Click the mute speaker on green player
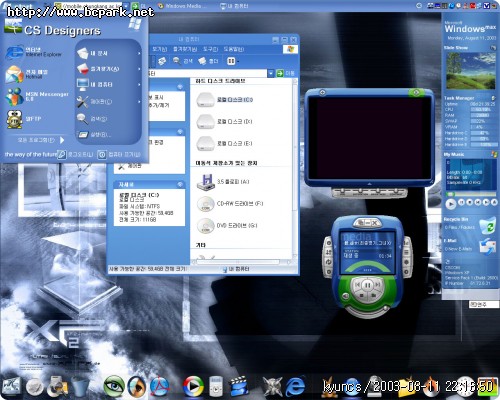 coord(346,295)
